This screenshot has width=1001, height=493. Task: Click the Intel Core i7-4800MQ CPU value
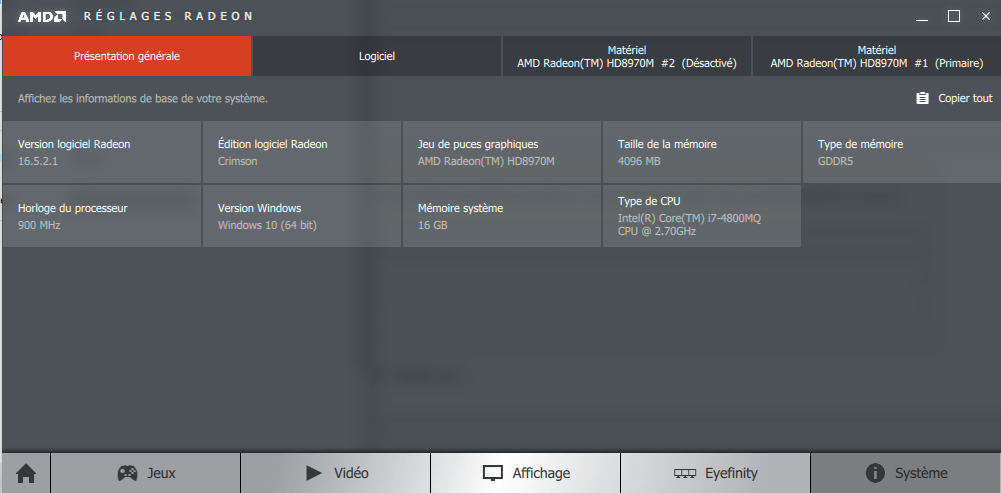coord(689,225)
